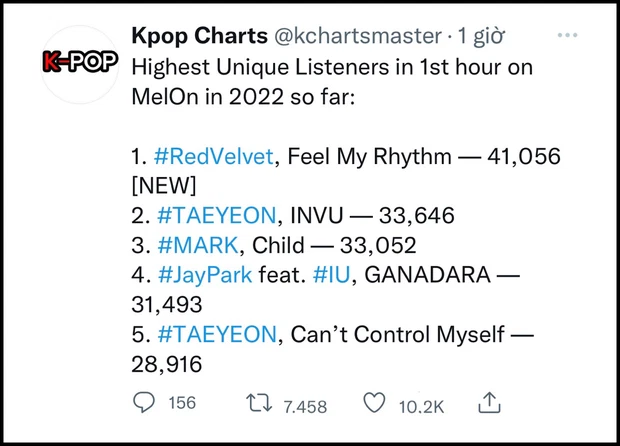Image resolution: width=620 pixels, height=446 pixels.
Task: Open the #MARK hashtag
Action: [x=198, y=245]
